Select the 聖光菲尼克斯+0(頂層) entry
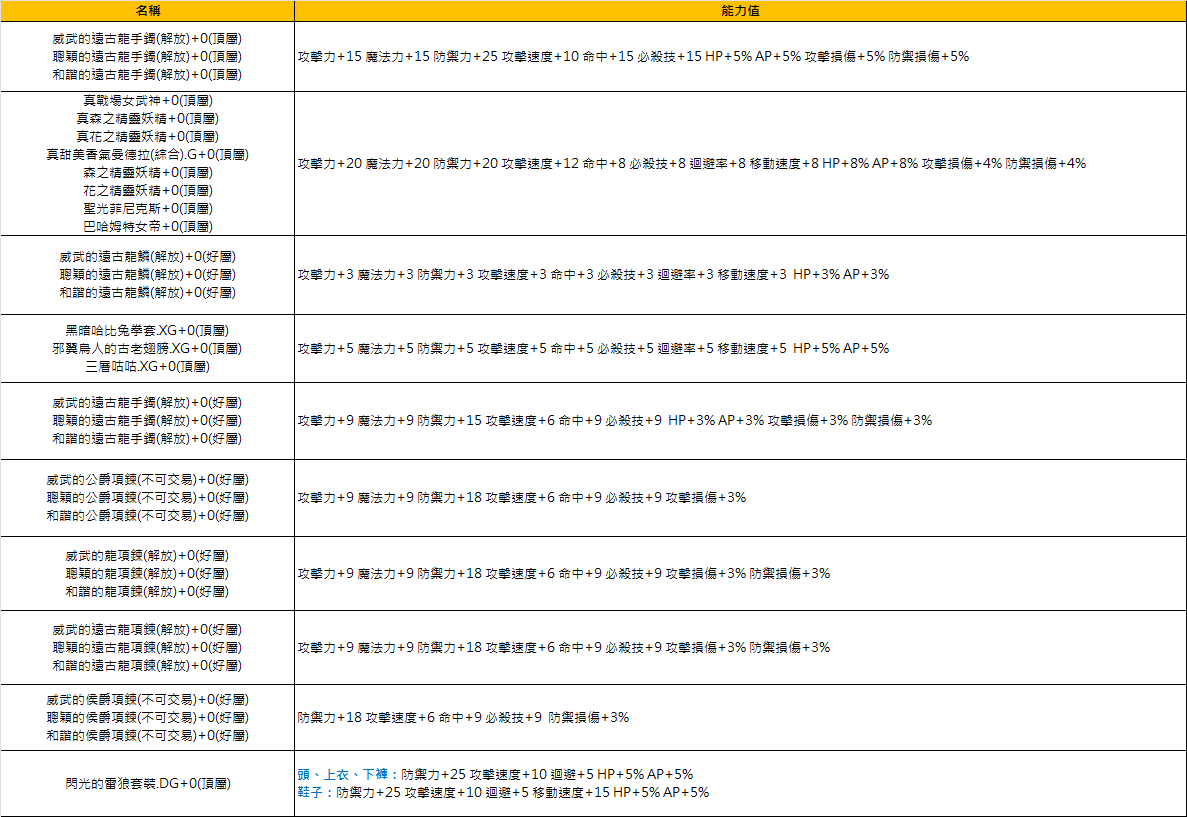Viewport: 1187px width, 817px height. (148, 209)
